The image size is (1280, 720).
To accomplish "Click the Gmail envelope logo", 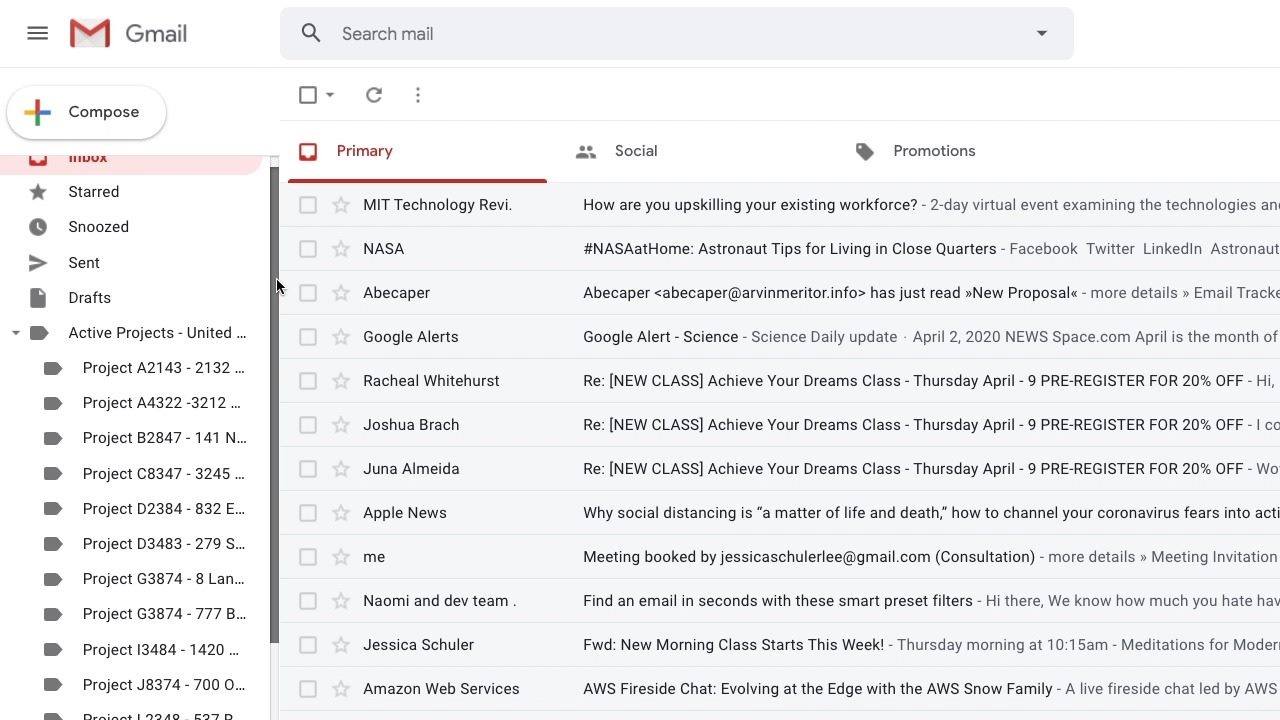I will 90,33.
